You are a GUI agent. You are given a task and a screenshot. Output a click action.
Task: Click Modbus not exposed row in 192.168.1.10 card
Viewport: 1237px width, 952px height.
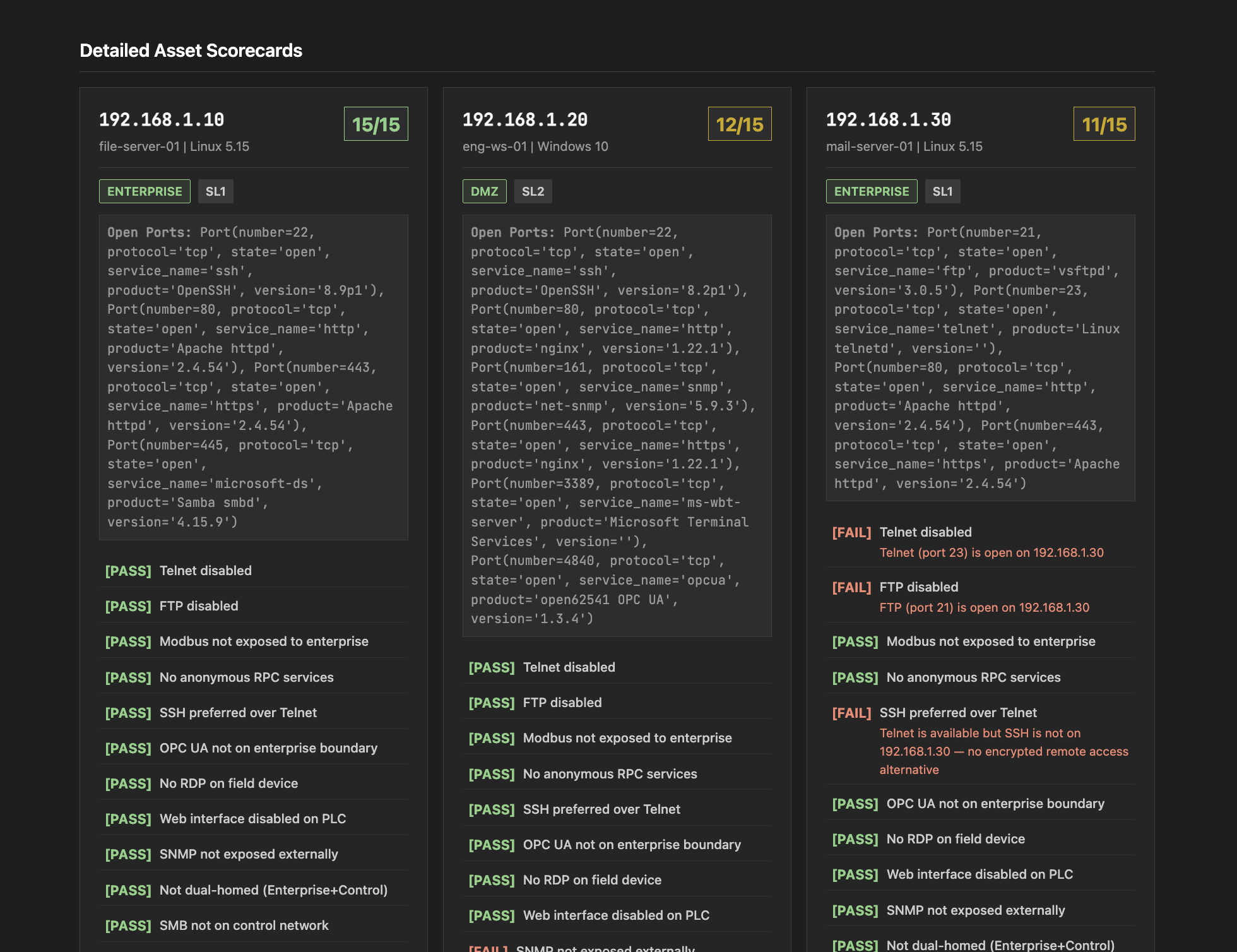[254, 641]
